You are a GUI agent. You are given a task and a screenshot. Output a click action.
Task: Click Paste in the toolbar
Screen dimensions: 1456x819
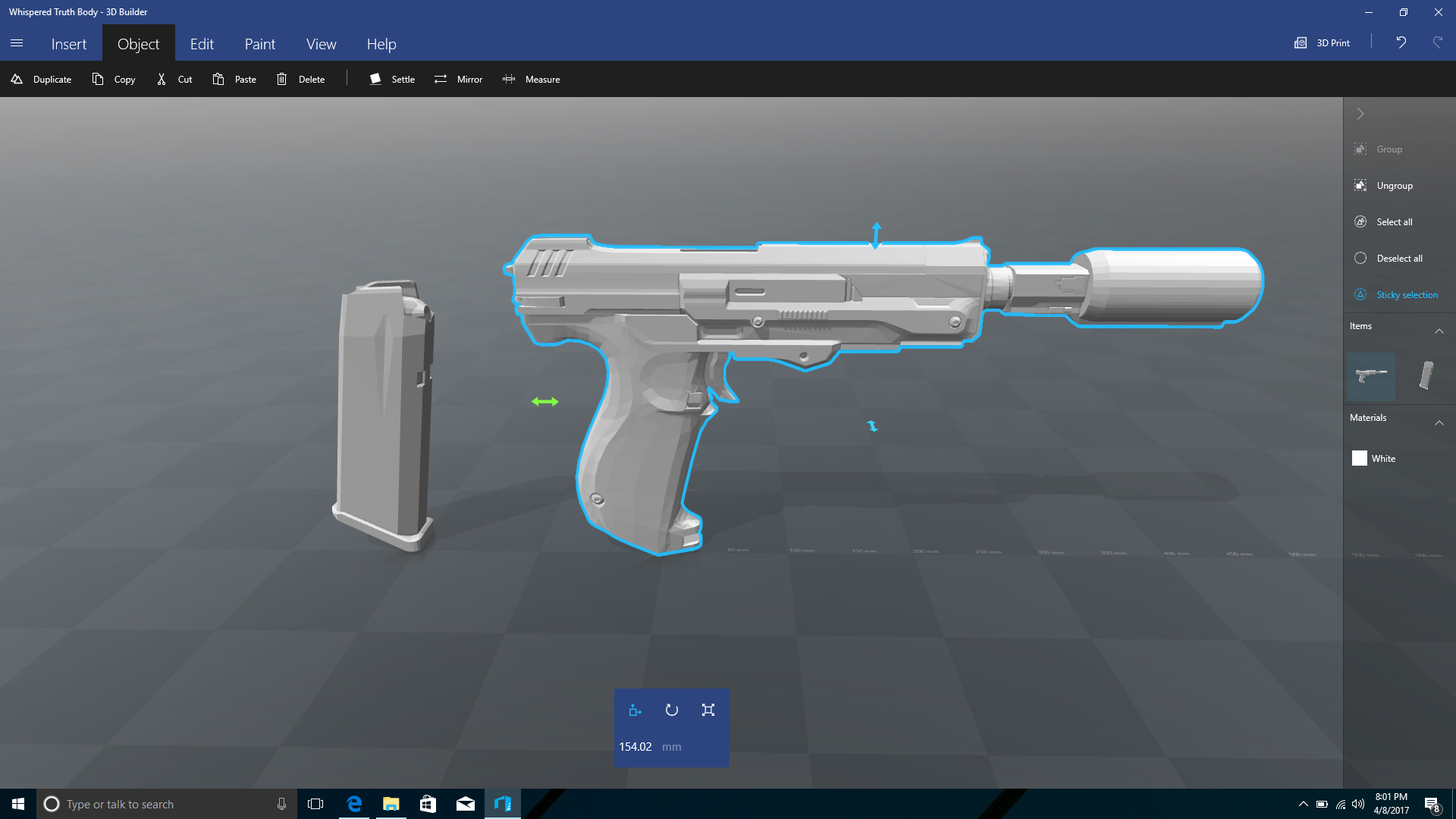pyautogui.click(x=234, y=79)
